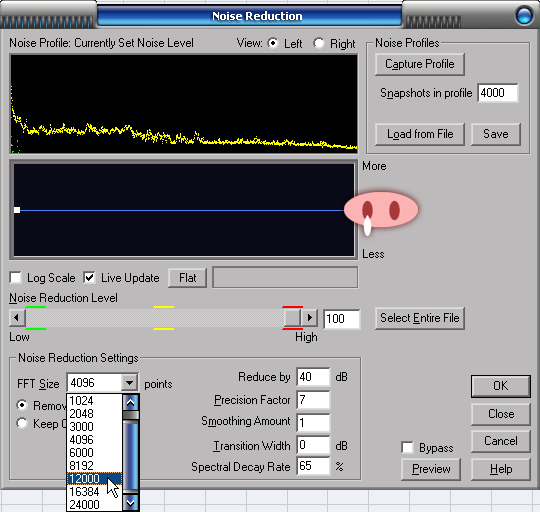540x512 pixels.
Task: Select the Left view radio button
Action: pyautogui.click(x=273, y=43)
